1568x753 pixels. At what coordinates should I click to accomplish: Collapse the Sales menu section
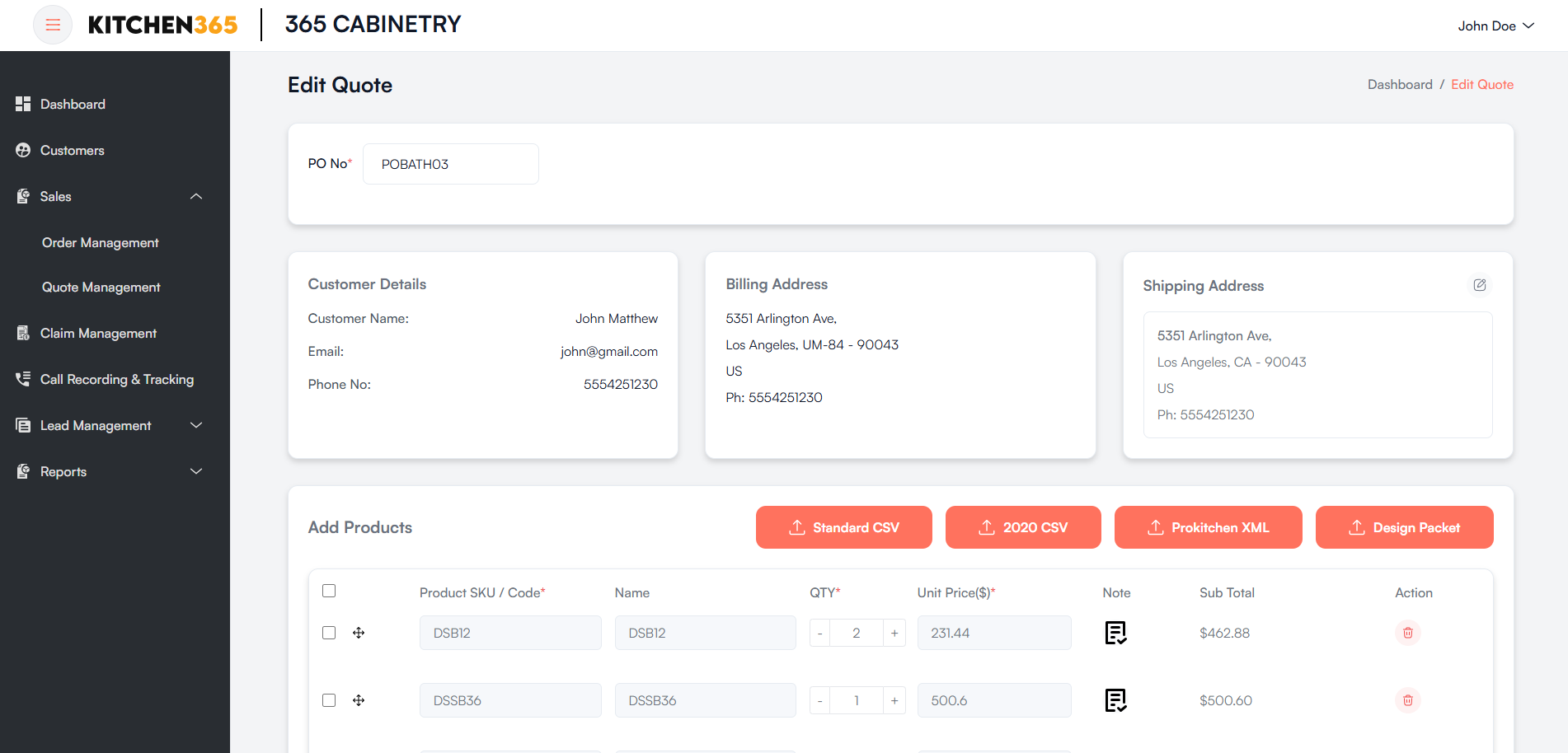point(196,196)
